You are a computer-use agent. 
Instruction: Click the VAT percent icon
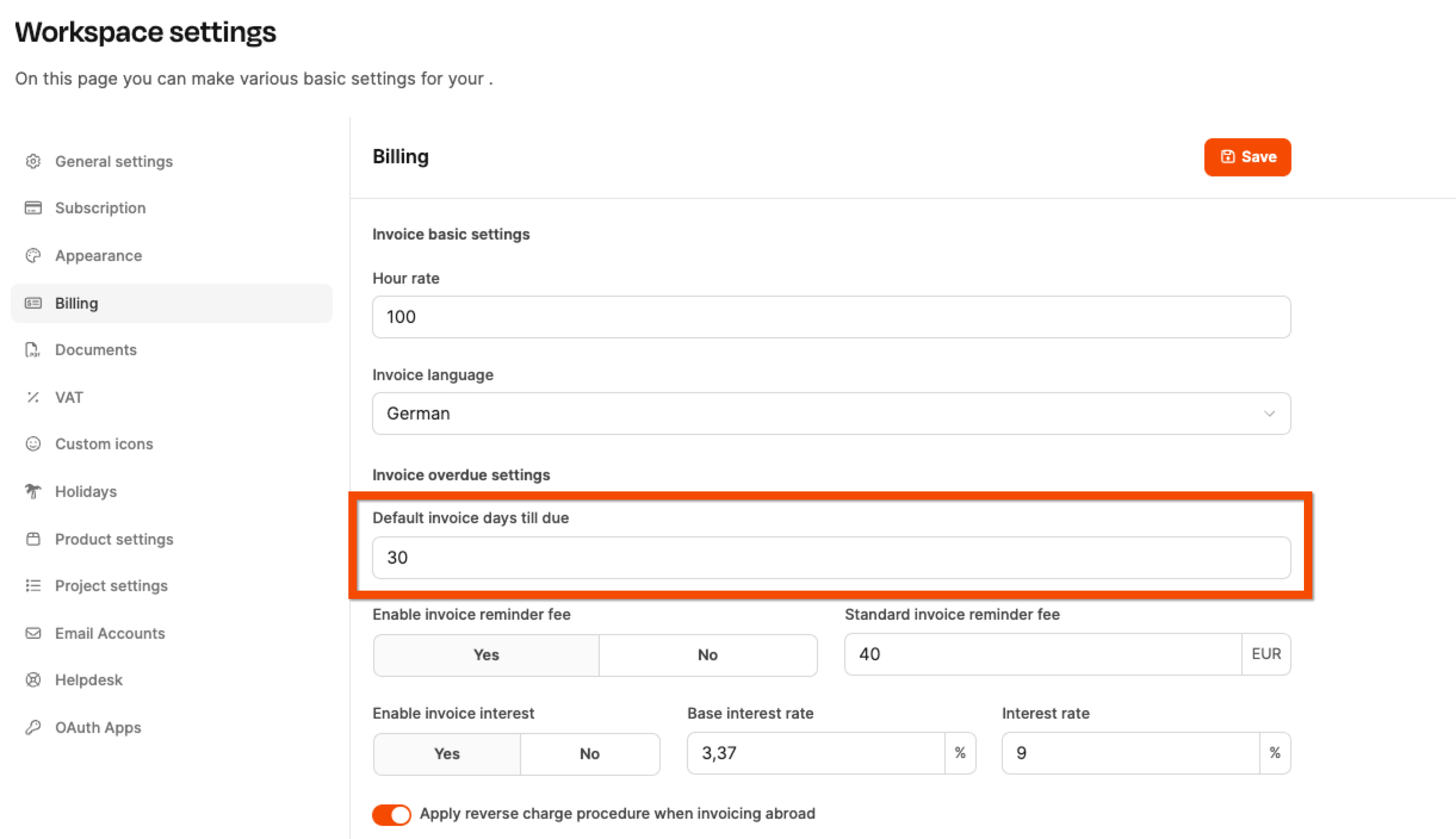[33, 397]
